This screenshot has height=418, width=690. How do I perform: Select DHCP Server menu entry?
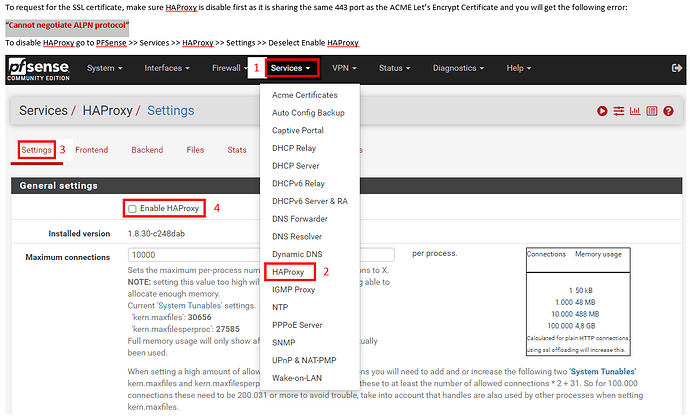295,166
